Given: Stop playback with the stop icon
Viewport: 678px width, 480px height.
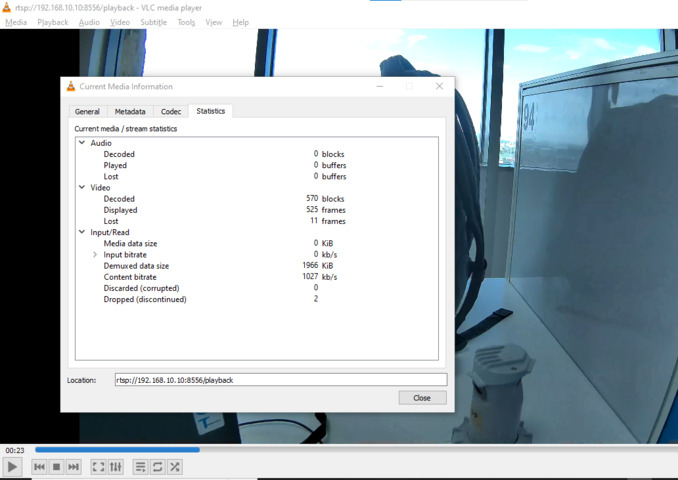Looking at the screenshot, I should (x=56, y=467).
